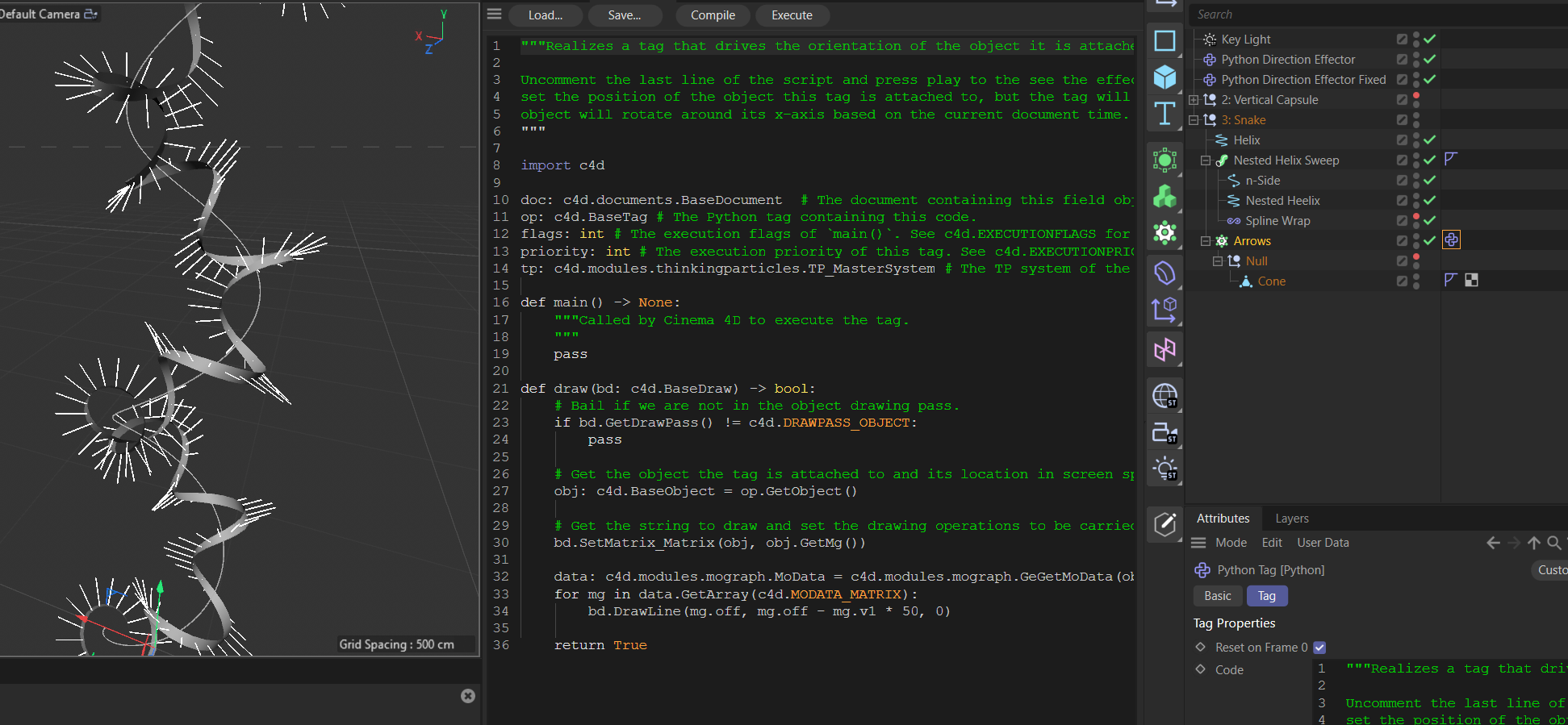Viewport: 1568px width, 725px height.
Task: Collapse the Nested Helix Sweep node
Action: 1206,160
